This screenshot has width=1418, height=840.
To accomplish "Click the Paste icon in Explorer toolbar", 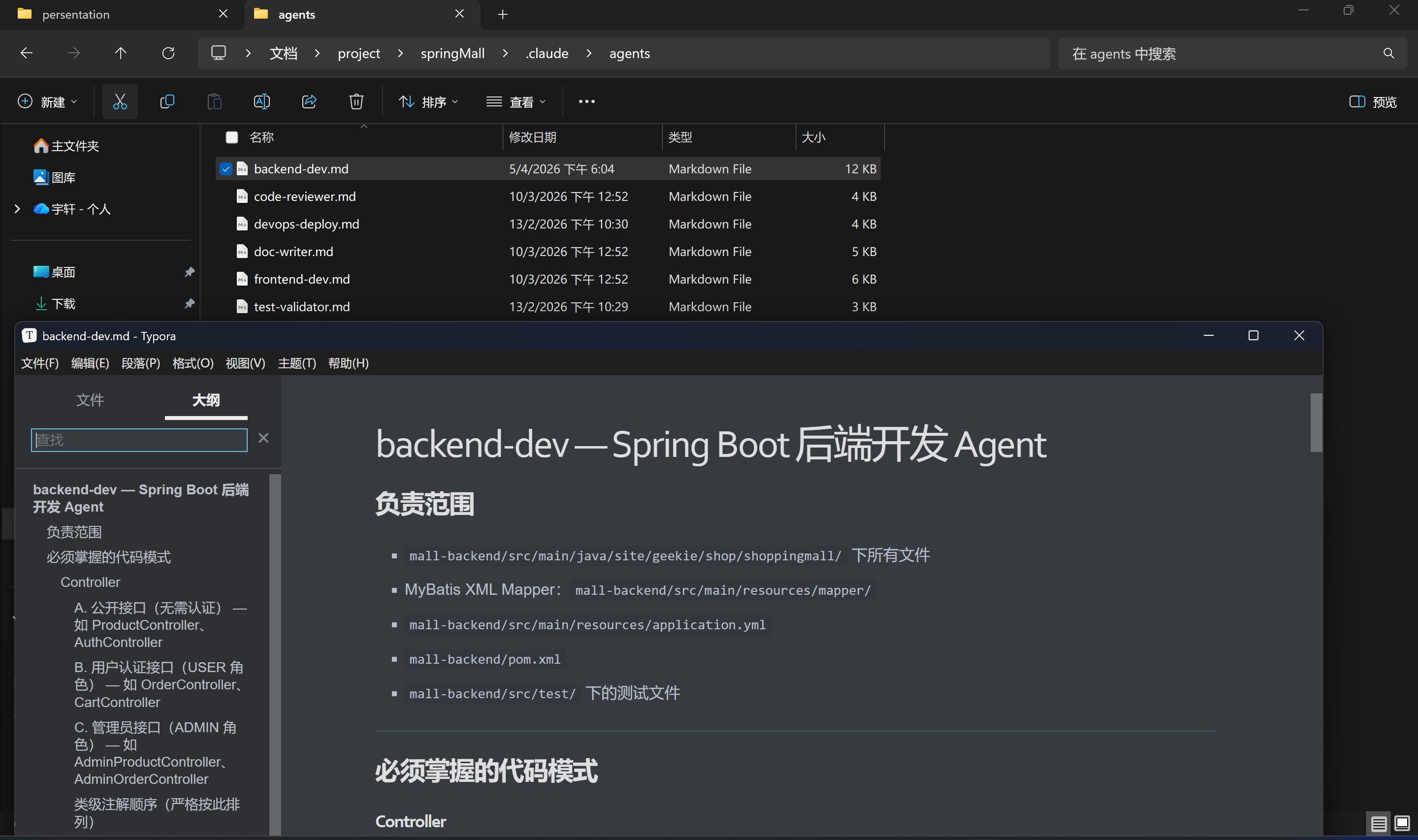I will (x=215, y=102).
